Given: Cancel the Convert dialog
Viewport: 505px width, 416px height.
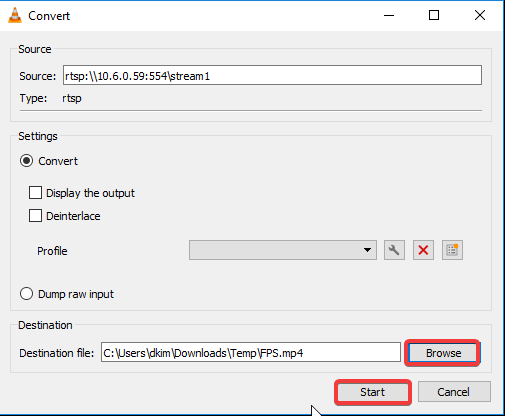Looking at the screenshot, I should pos(454,392).
